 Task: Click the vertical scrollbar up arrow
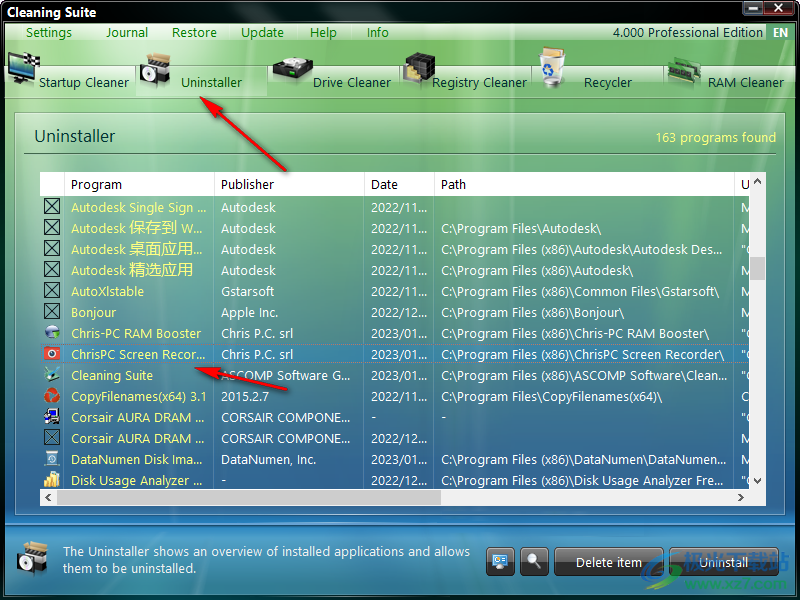point(758,181)
